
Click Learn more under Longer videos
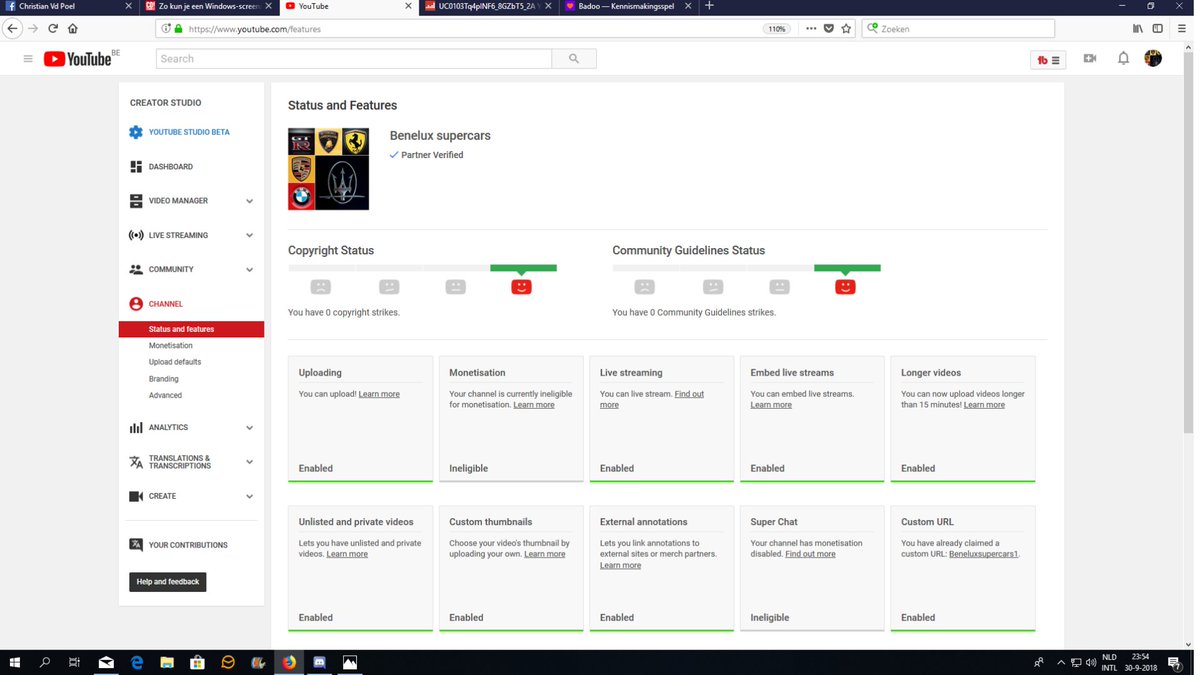[x=984, y=405]
